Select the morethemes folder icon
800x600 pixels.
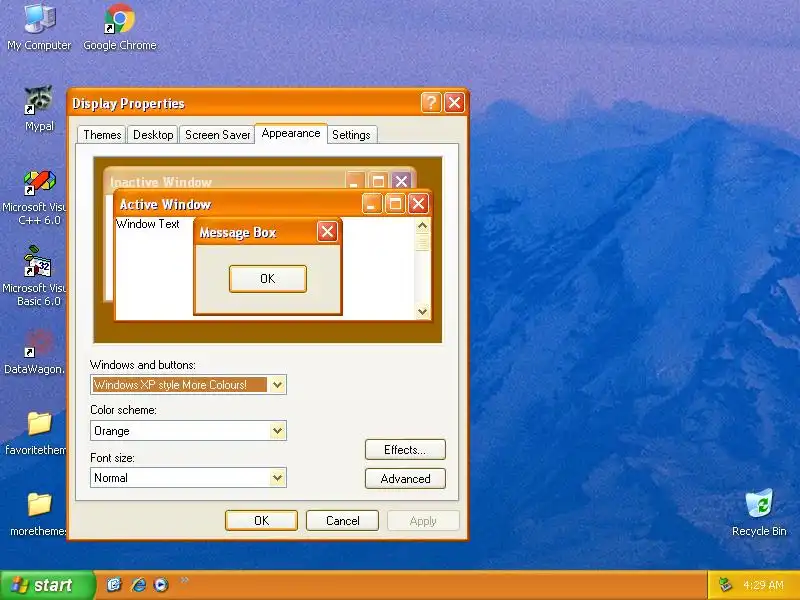click(x=38, y=514)
